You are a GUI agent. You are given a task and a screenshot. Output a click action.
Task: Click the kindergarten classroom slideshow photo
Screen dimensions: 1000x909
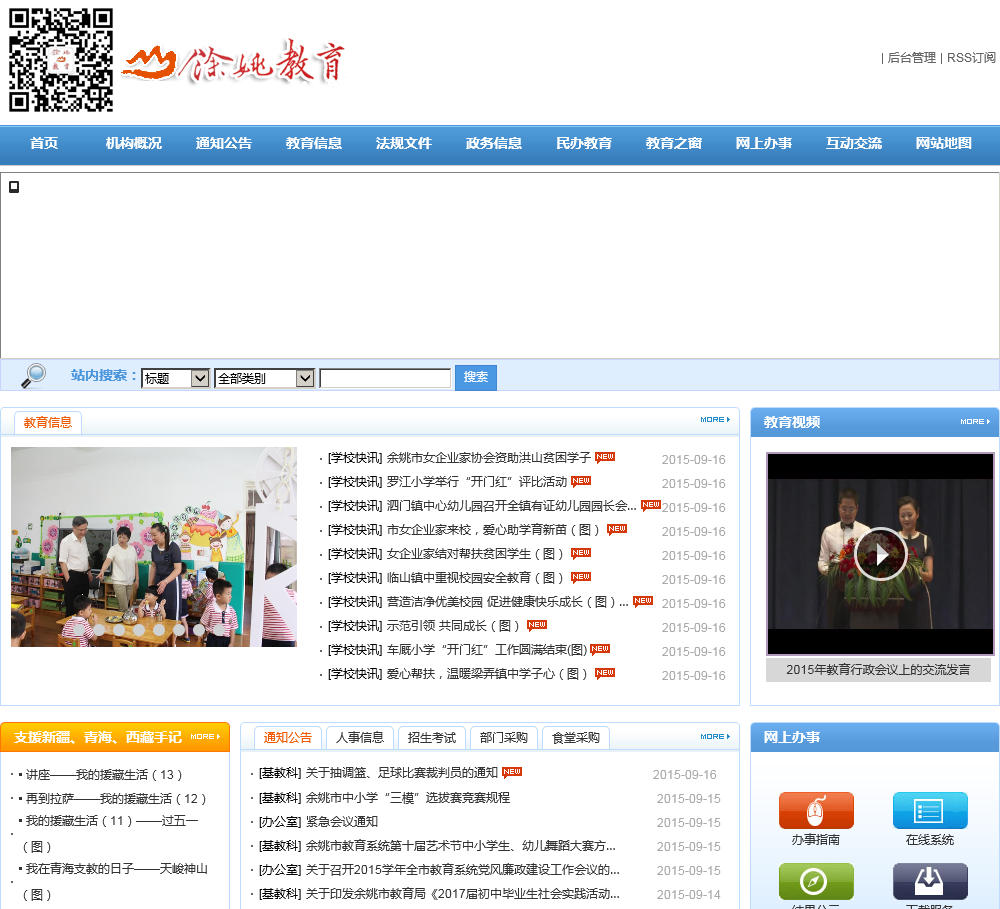click(154, 547)
